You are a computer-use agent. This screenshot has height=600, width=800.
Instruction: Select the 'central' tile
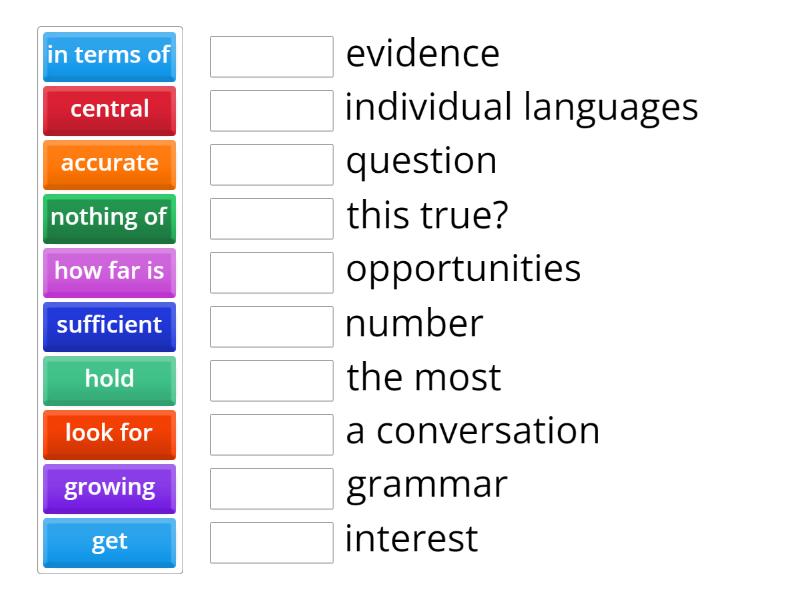click(109, 110)
